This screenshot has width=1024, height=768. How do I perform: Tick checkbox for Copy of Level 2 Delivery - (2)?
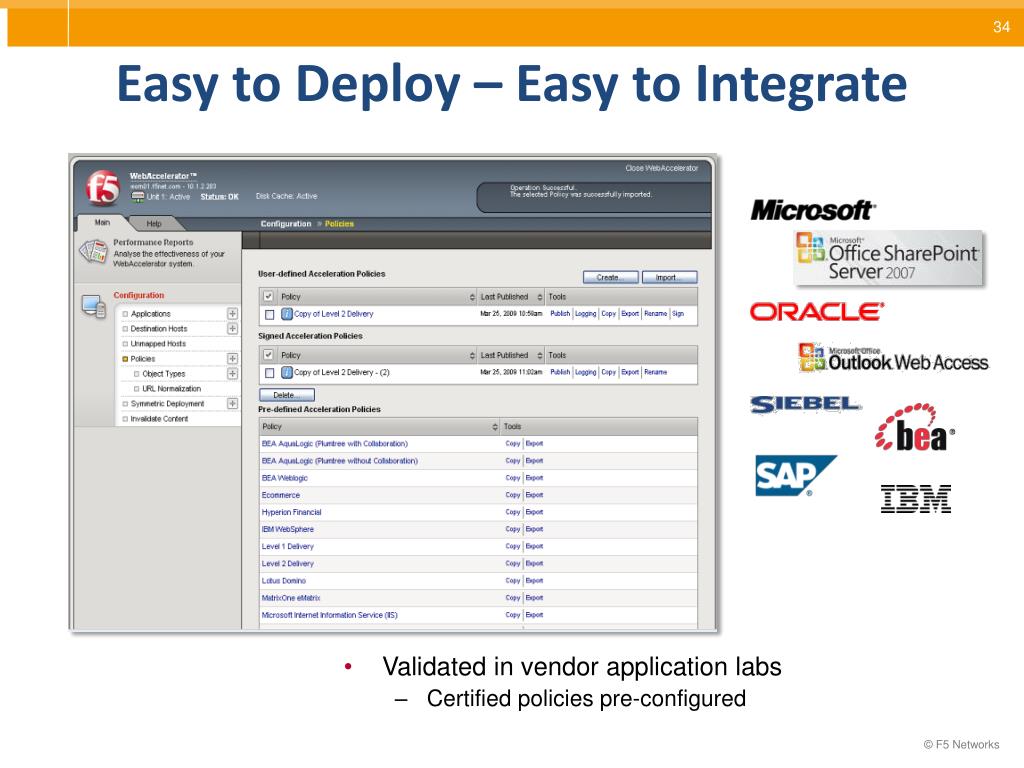(x=269, y=373)
